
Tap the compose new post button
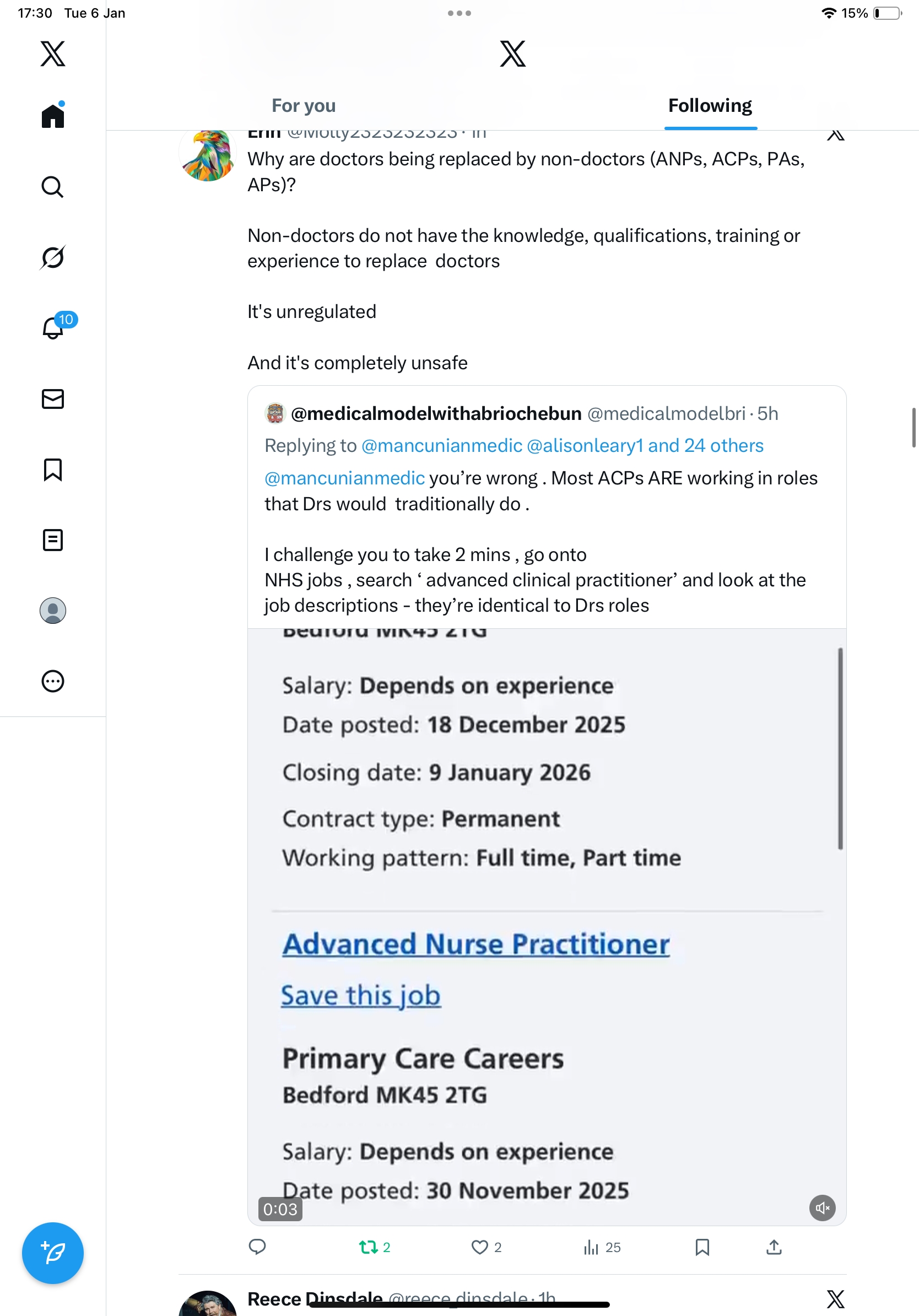pyautogui.click(x=53, y=1253)
